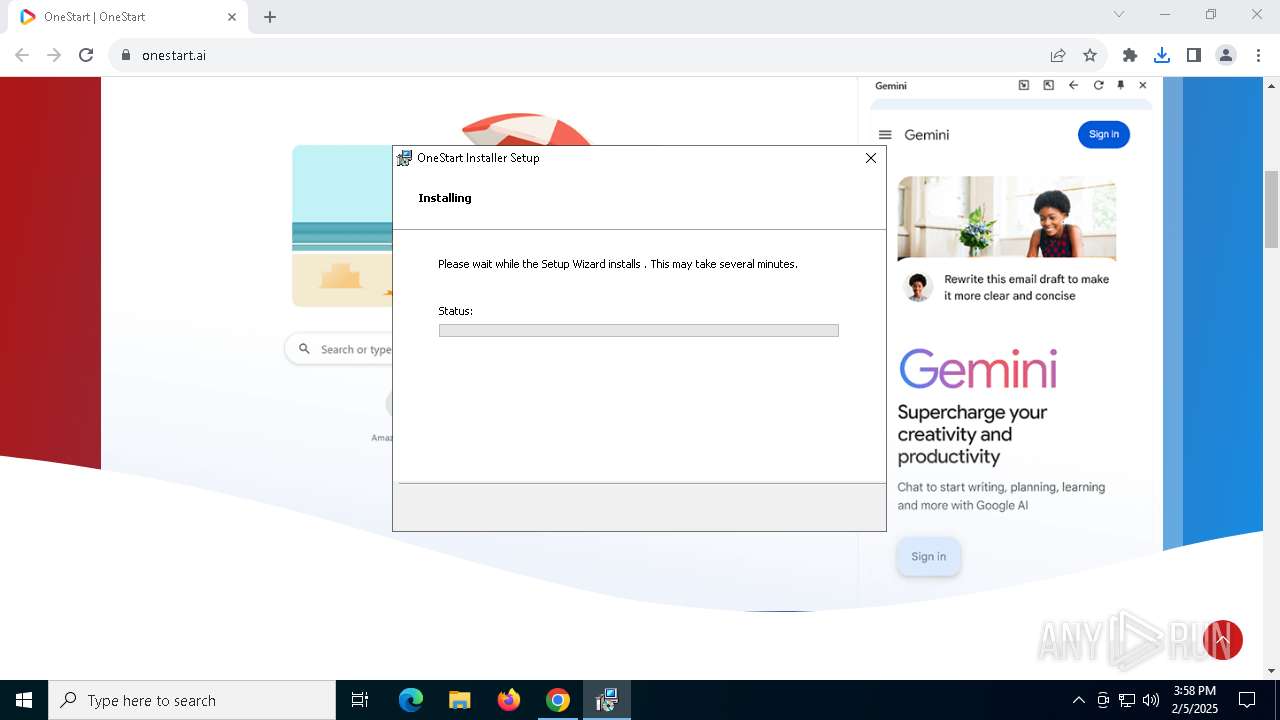The height and width of the screenshot is (720, 1280).
Task: Show Chrome downloads
Action: pos(1162,55)
